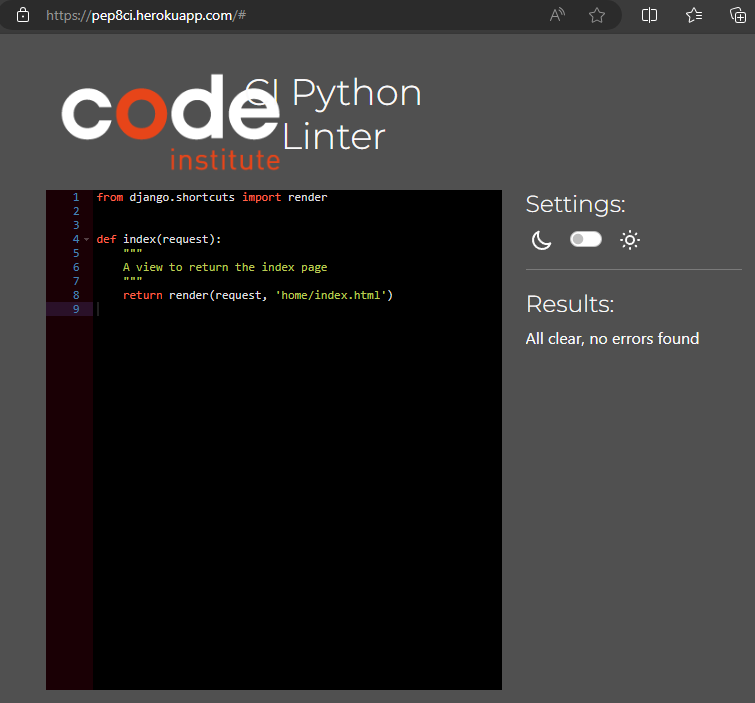Open the Favorites list icon
Viewport: 755px width, 703px height.
tap(694, 15)
